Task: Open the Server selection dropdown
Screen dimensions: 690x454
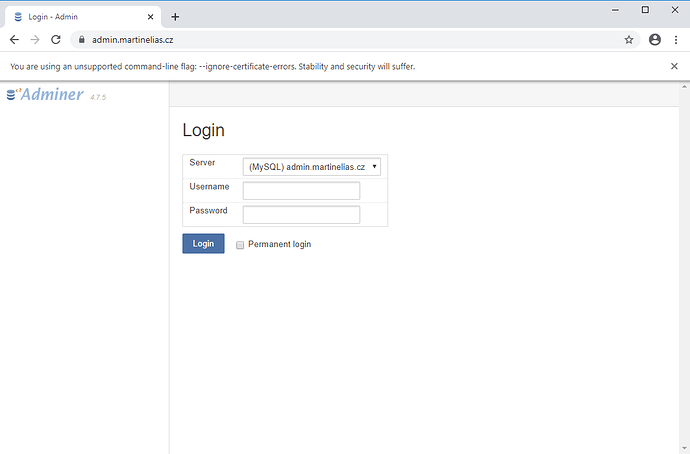Action: pos(312,167)
